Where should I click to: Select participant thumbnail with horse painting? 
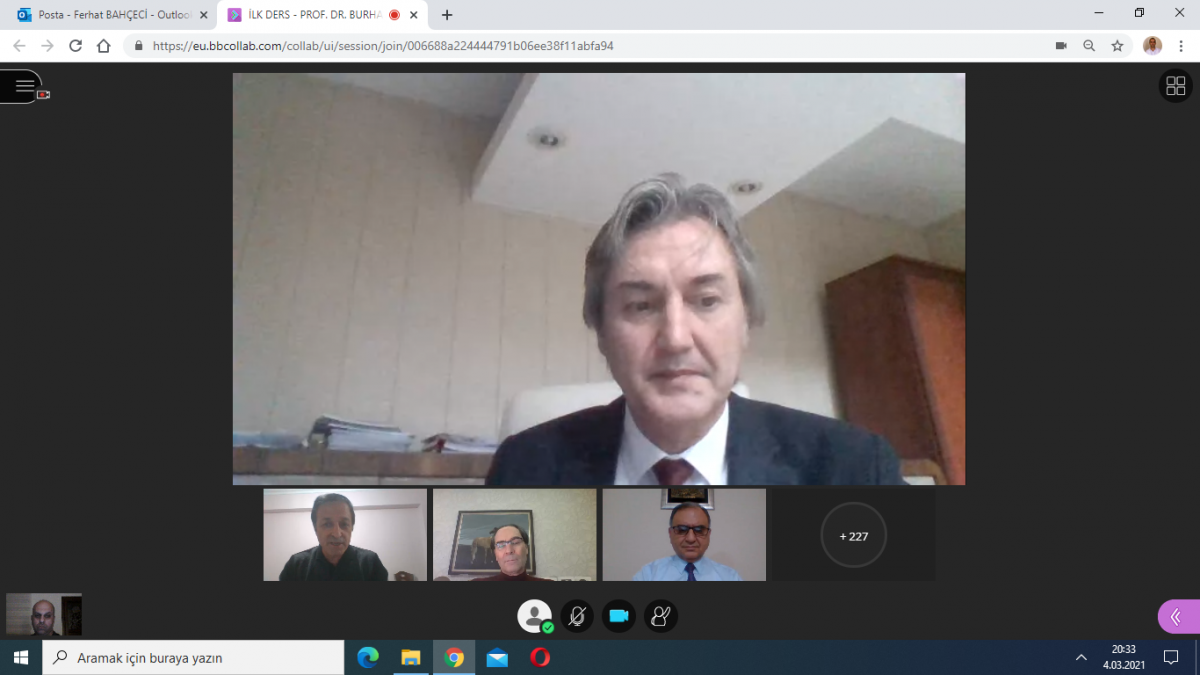[x=514, y=535]
